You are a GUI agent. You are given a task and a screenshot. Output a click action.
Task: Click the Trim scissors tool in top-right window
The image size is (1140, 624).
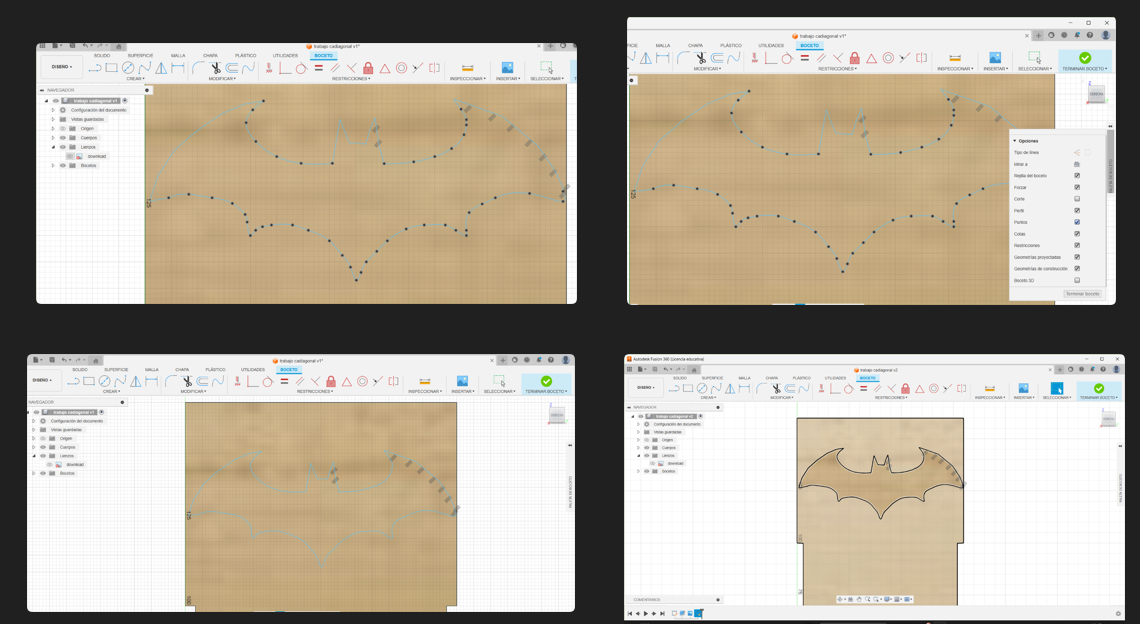click(x=701, y=58)
